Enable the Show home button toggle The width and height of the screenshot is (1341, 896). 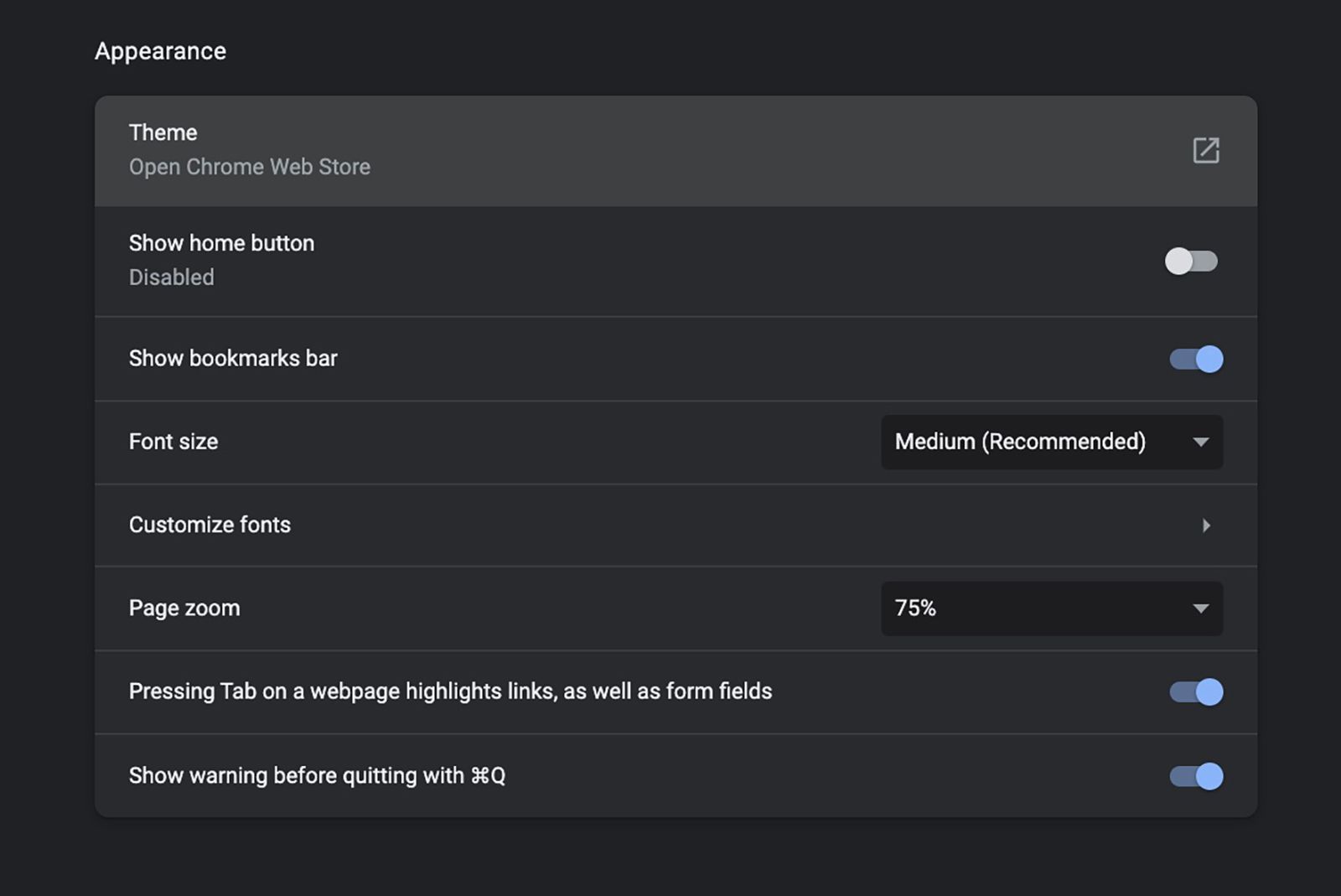tap(1191, 262)
